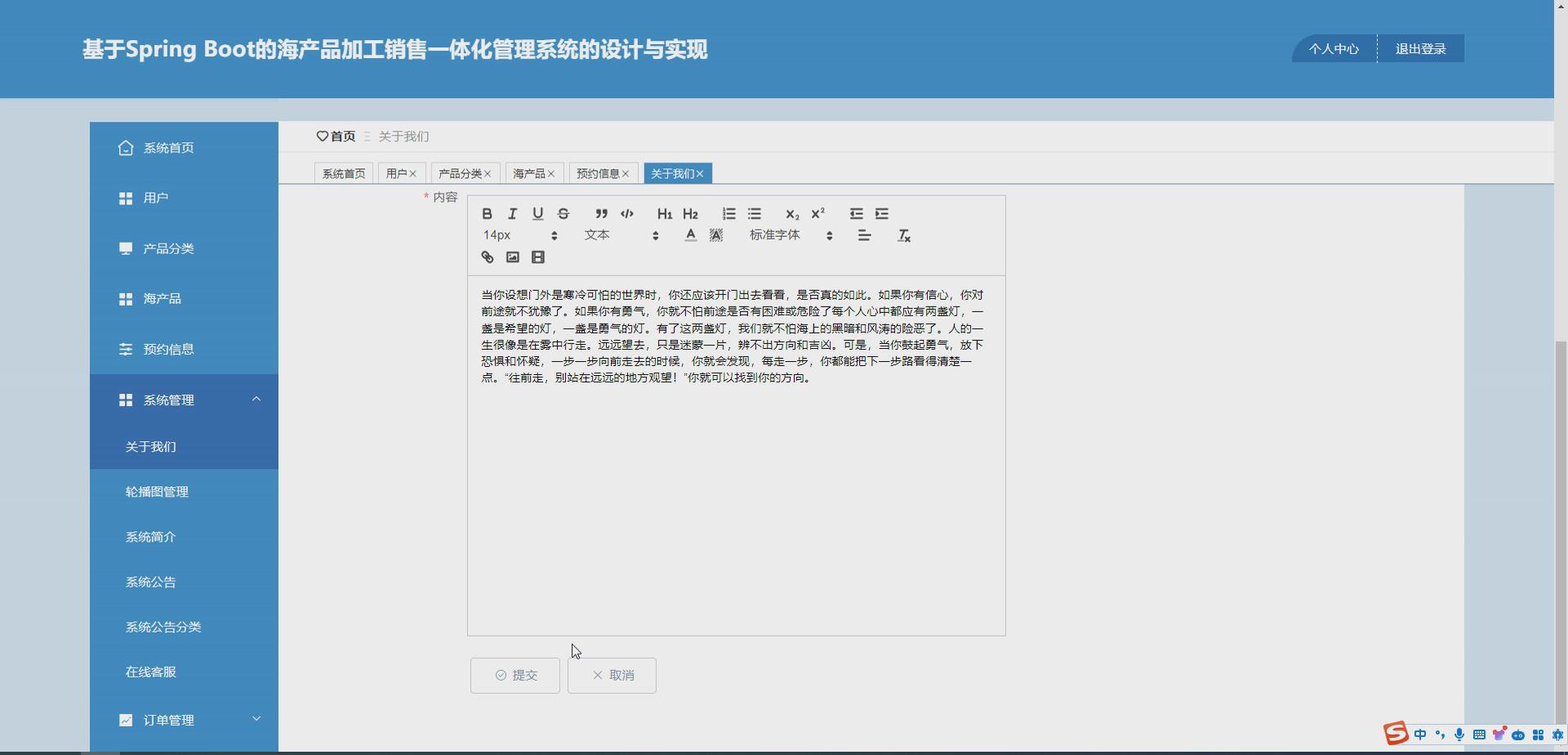Insert a blockquote in the editor
Image resolution: width=1568 pixels, height=755 pixels.
[x=601, y=213]
